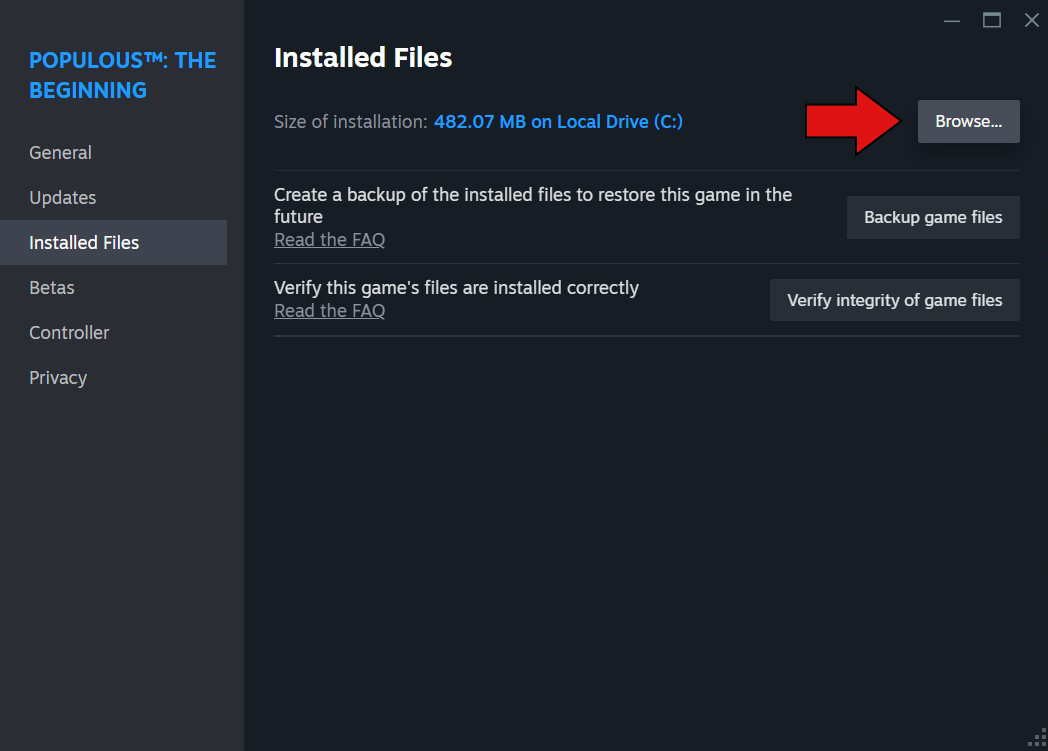Start a backup of game files

click(932, 217)
